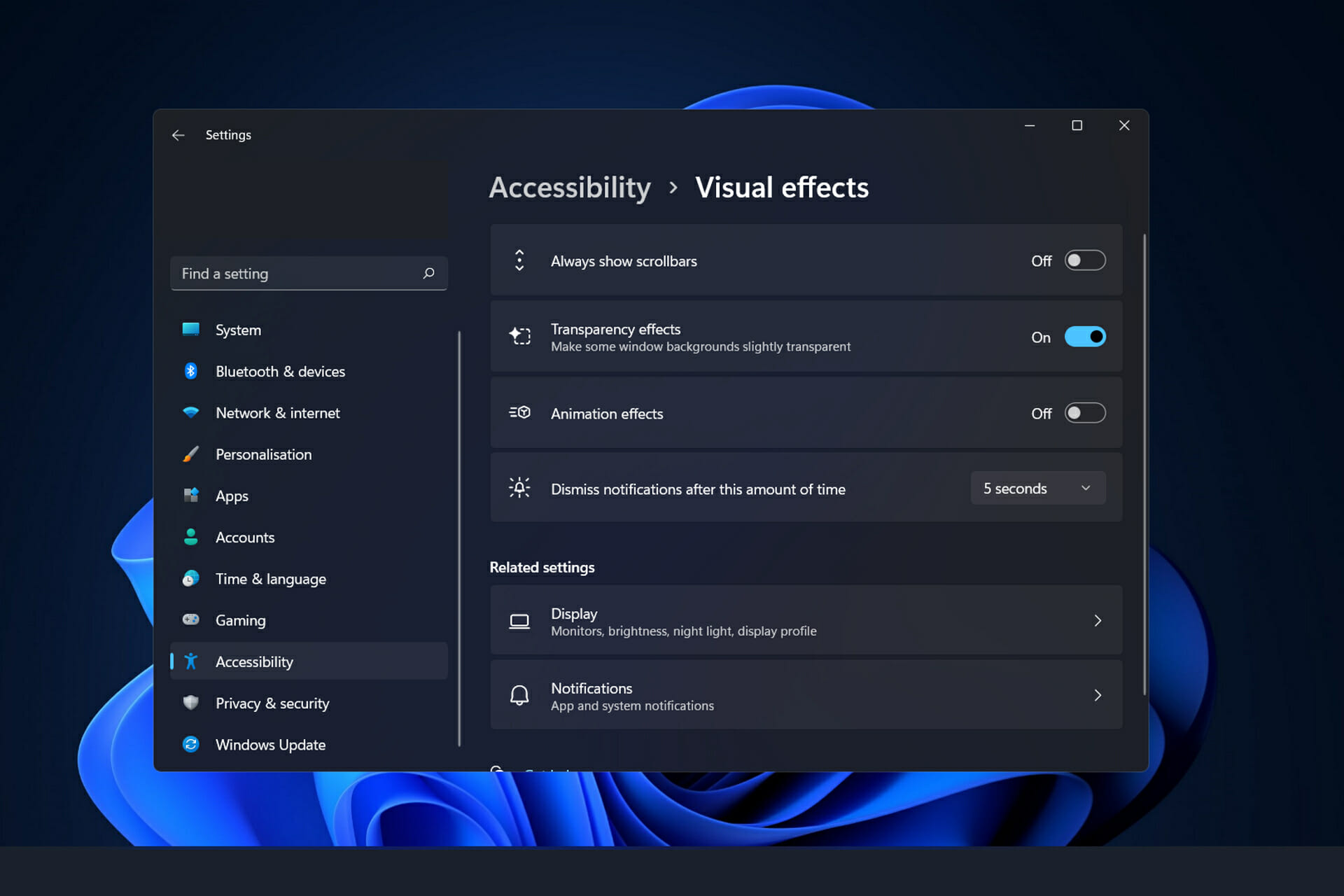The image size is (1344, 896).
Task: Click back arrow button in Settings
Action: pyautogui.click(x=178, y=134)
